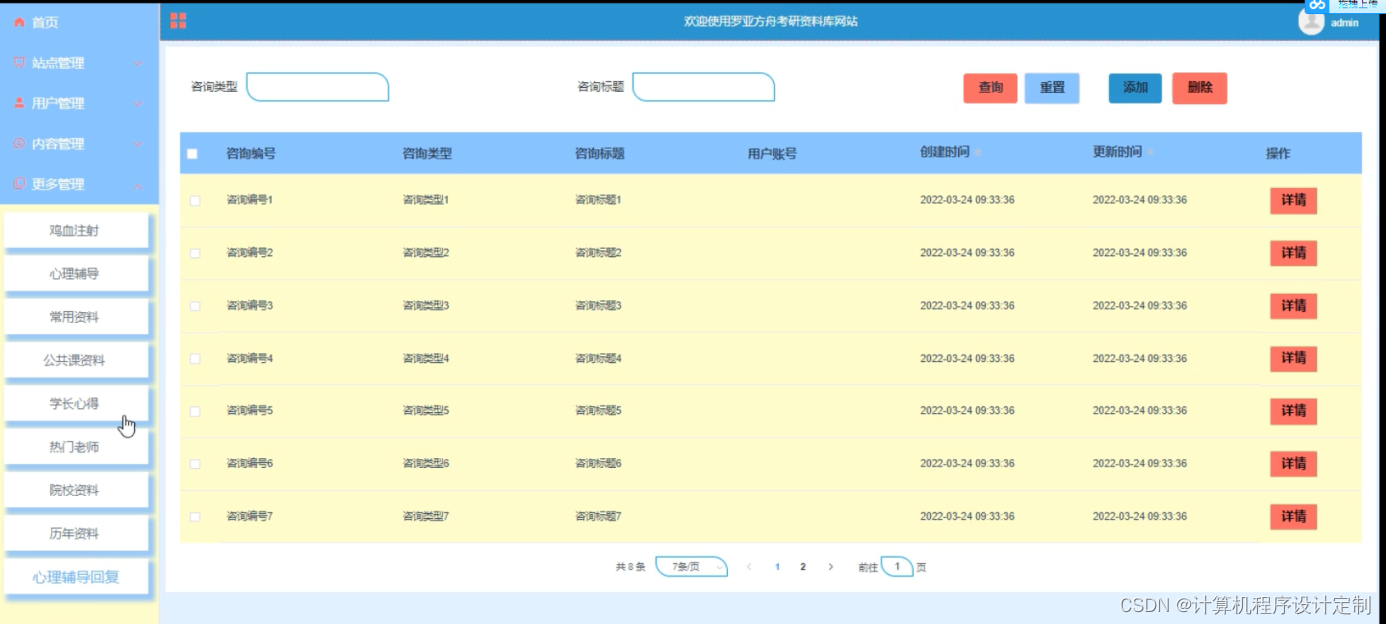Select 常用资料 submenu item

[x=75, y=317]
